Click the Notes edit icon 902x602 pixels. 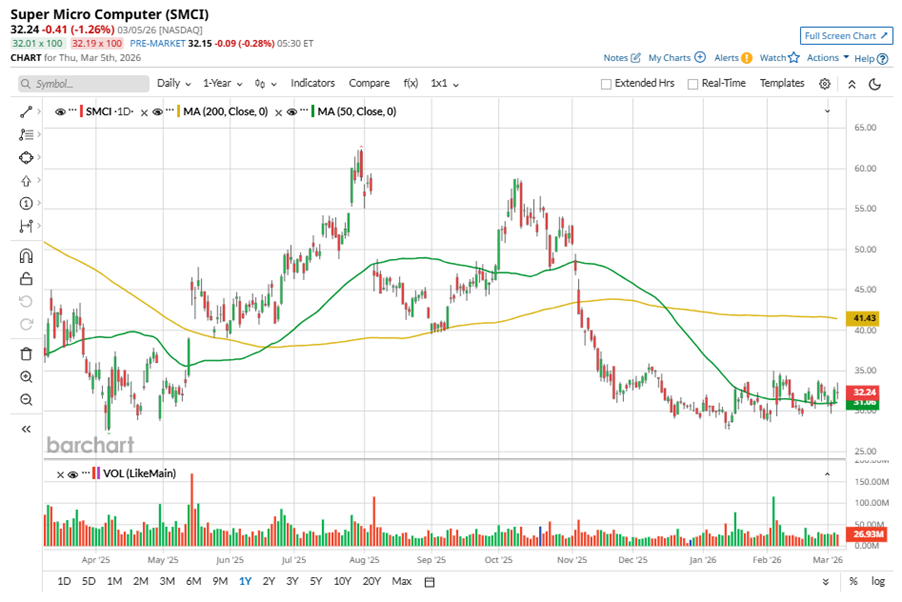click(x=636, y=58)
